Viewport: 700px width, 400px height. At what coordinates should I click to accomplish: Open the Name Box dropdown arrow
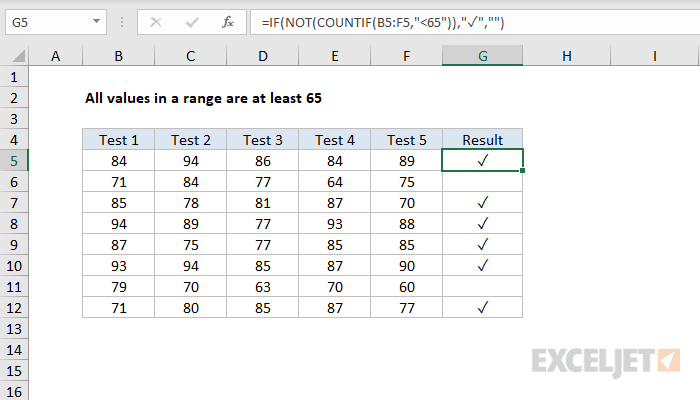95,20
